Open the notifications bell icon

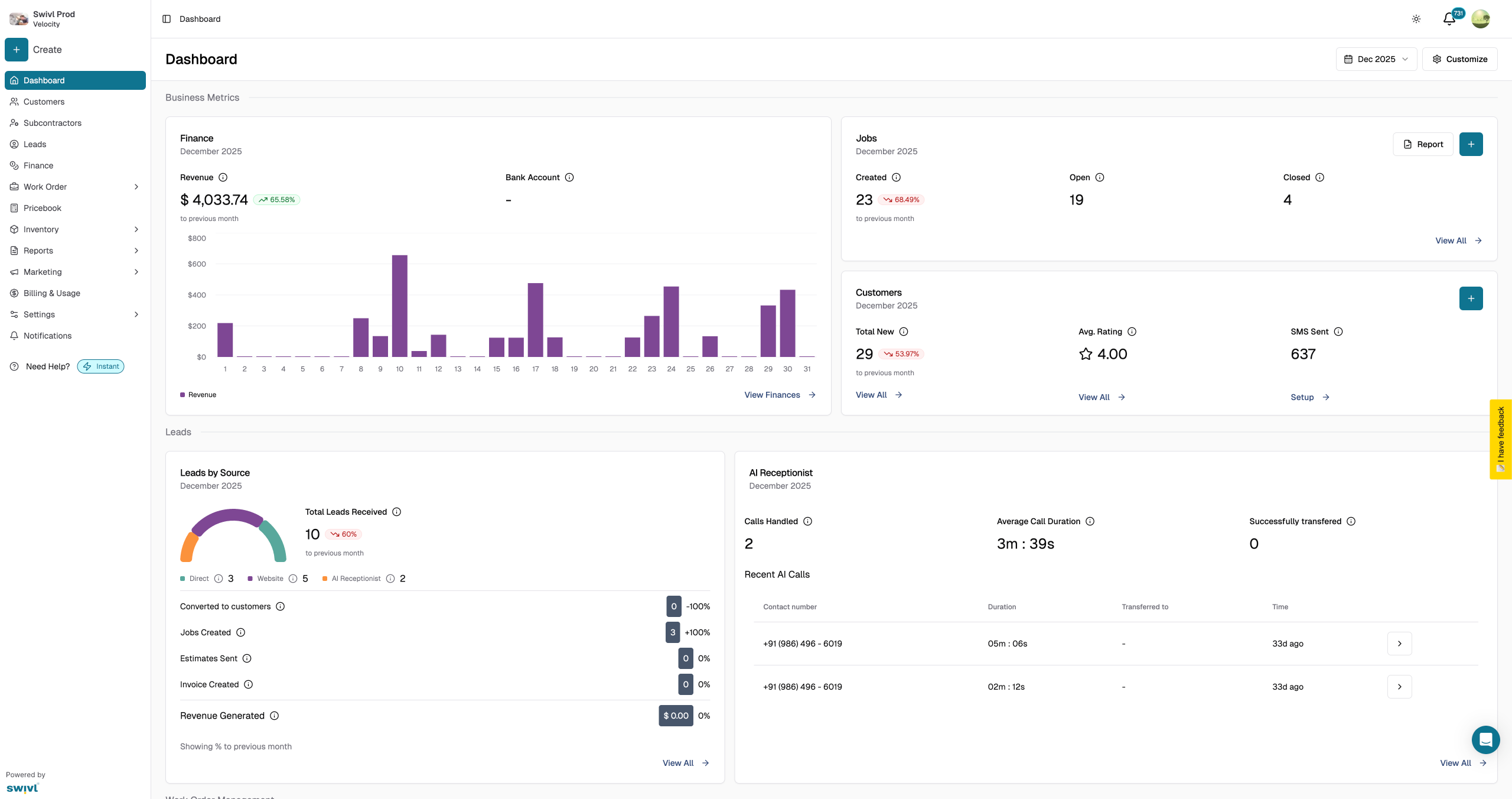point(1449,19)
